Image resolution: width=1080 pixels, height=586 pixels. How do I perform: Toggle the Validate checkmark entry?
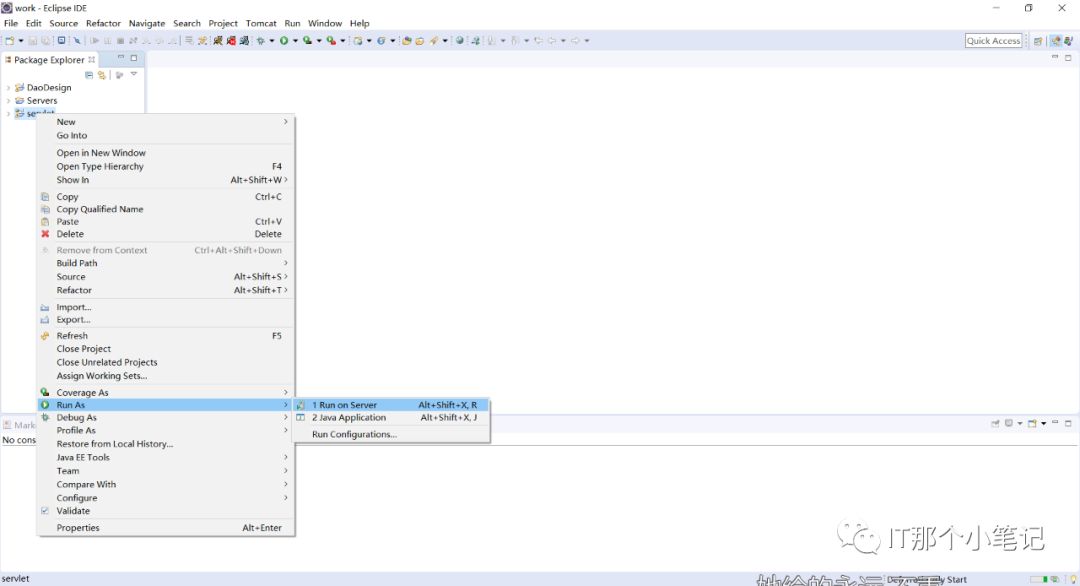click(x=165, y=511)
